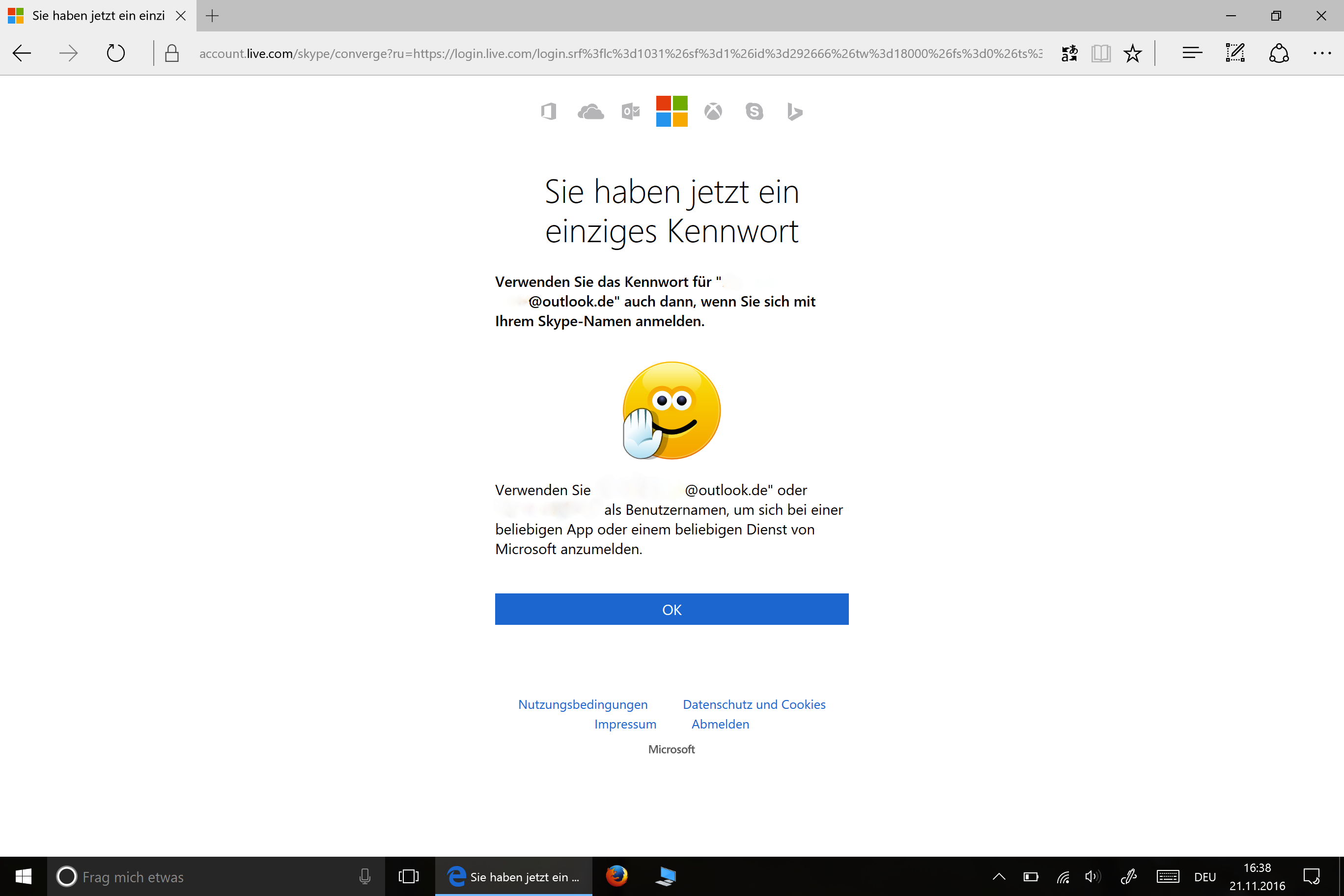Open the Windows Start menu

click(24, 876)
